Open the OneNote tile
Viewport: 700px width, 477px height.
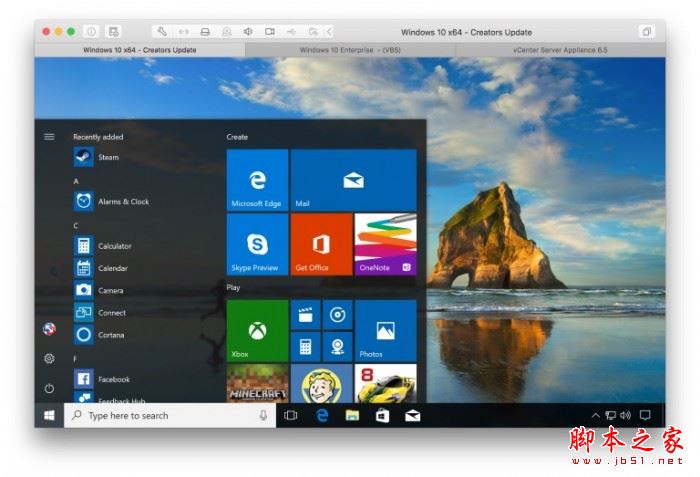click(x=385, y=244)
